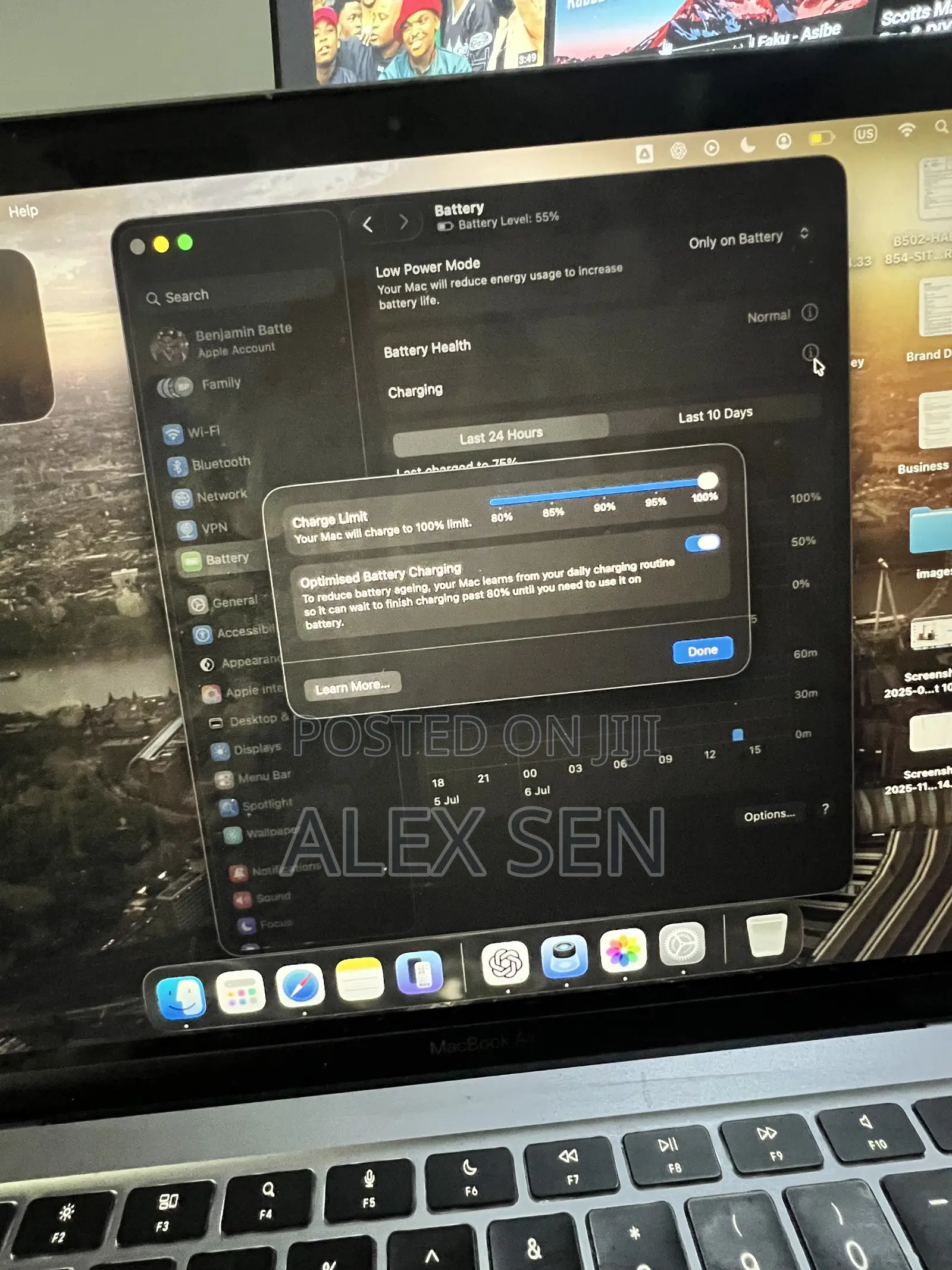Click the charge limit slider handle at 100%

pos(707,480)
